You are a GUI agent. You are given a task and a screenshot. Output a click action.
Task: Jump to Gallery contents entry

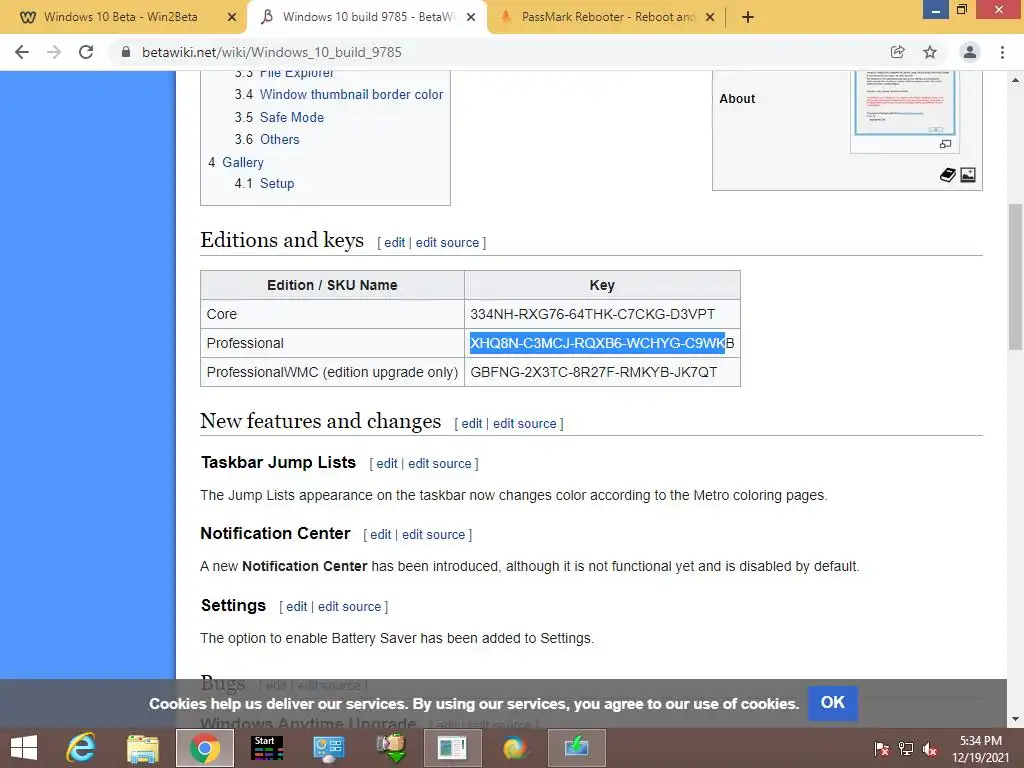242,163
